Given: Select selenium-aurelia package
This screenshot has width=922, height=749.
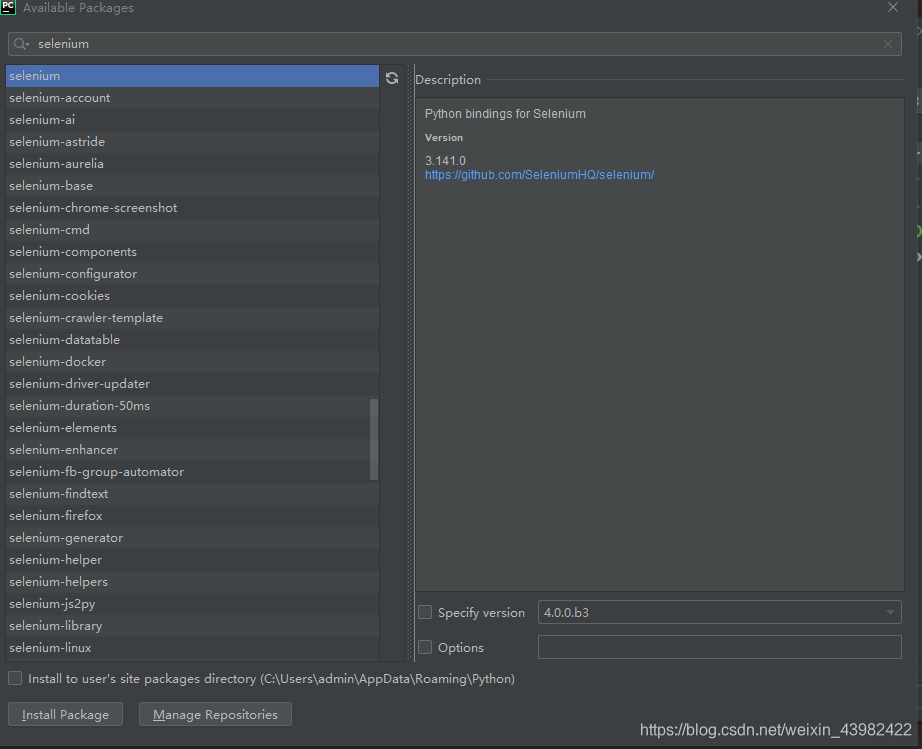Looking at the screenshot, I should pyautogui.click(x=192, y=164).
